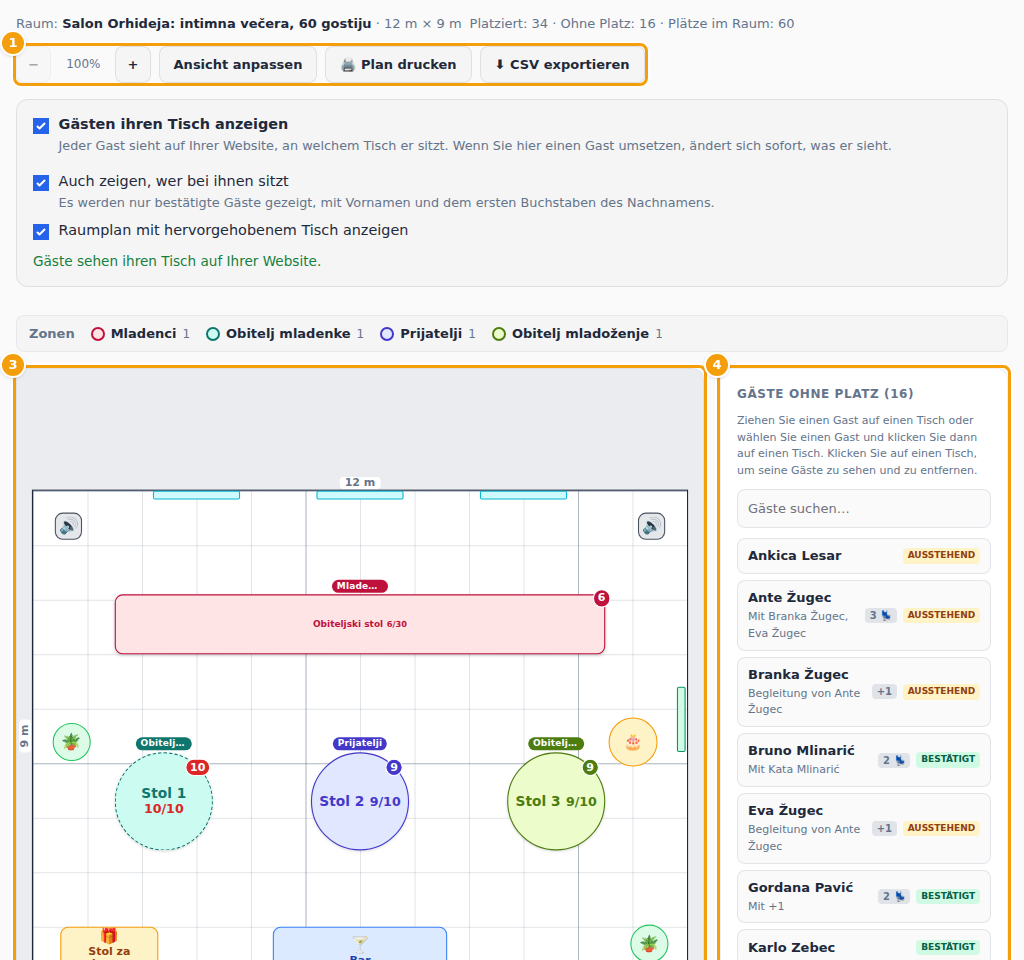Click the Obiteljski stol 6/30 table
This screenshot has height=960, width=1024.
click(360, 624)
